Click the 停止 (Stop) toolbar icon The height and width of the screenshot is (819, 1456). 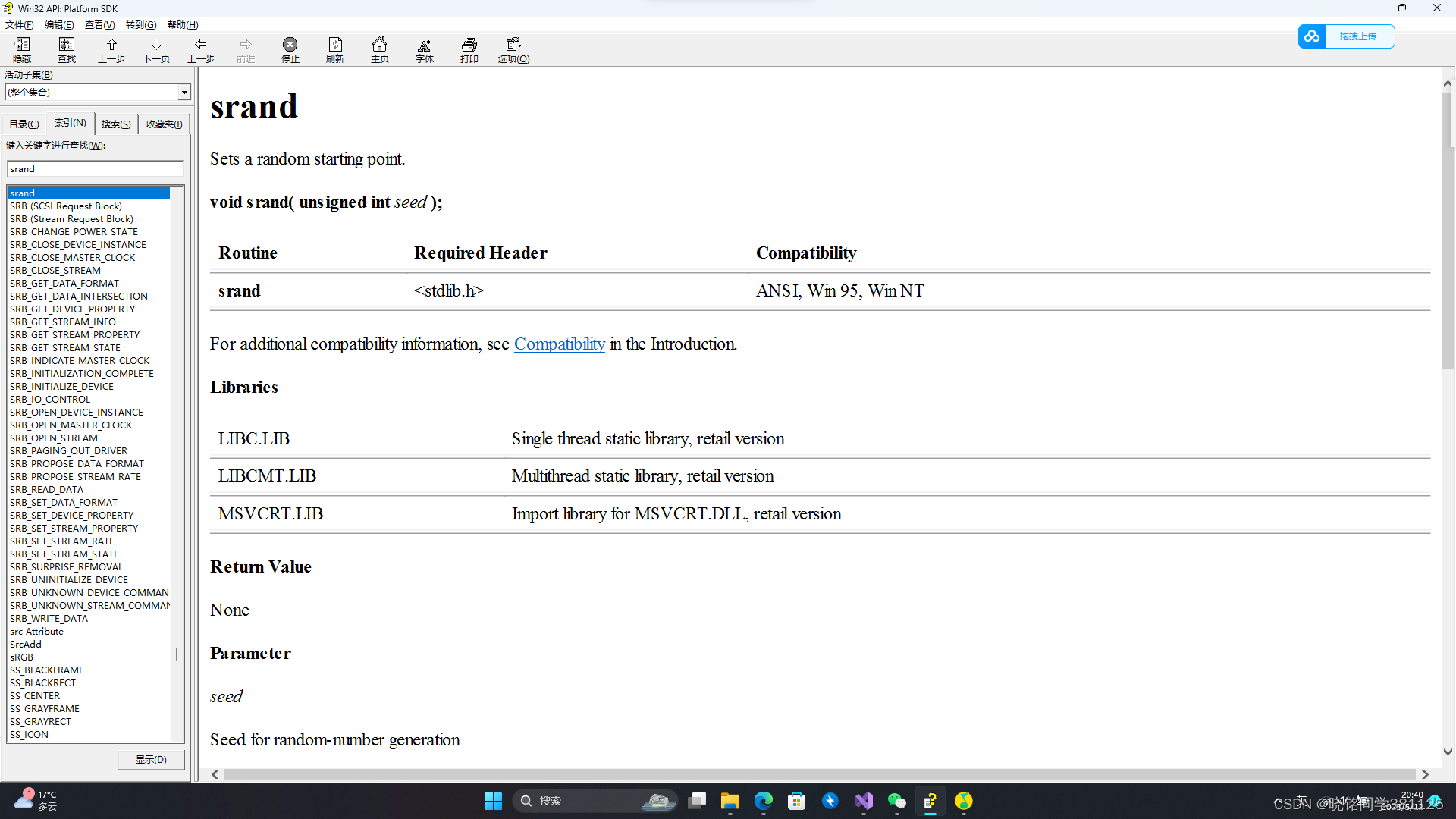[290, 49]
